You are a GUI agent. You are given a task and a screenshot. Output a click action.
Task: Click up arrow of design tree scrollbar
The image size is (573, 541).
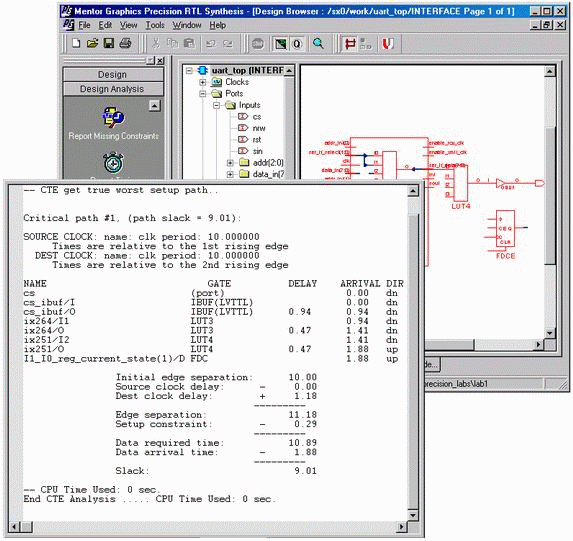point(289,71)
